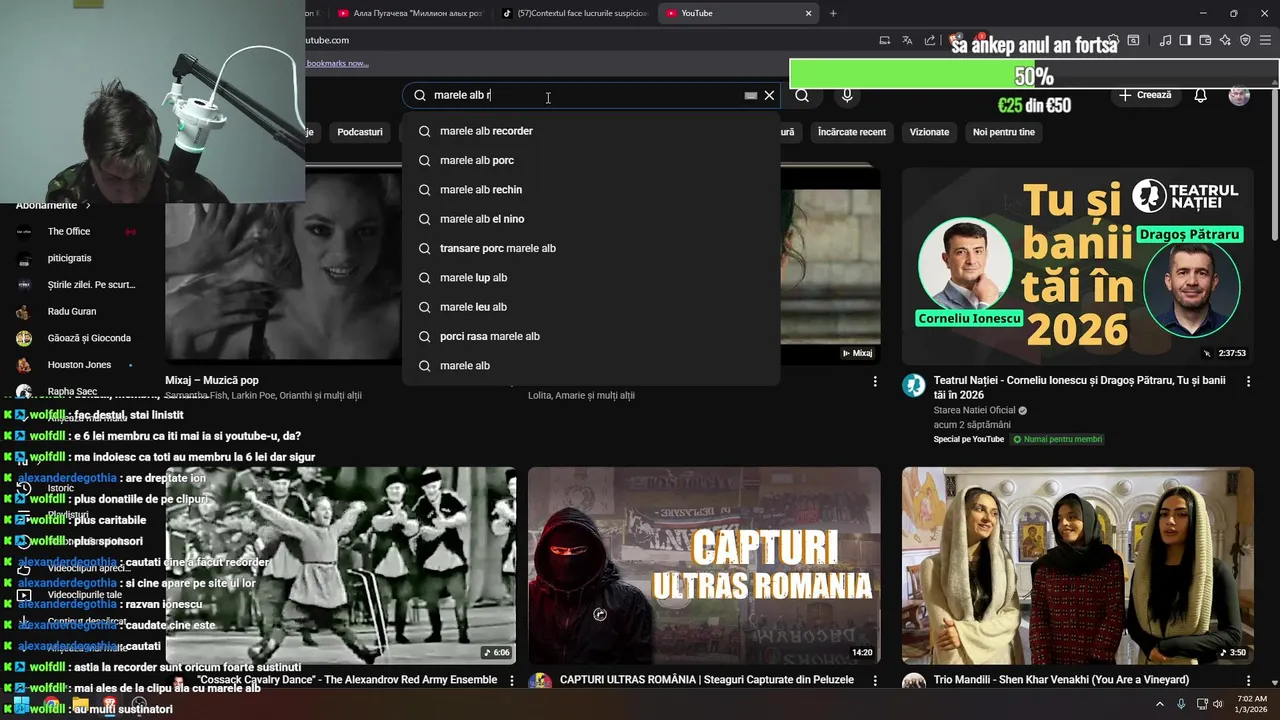Click the Creează button
Screen dimensions: 1280x720
point(1145,95)
